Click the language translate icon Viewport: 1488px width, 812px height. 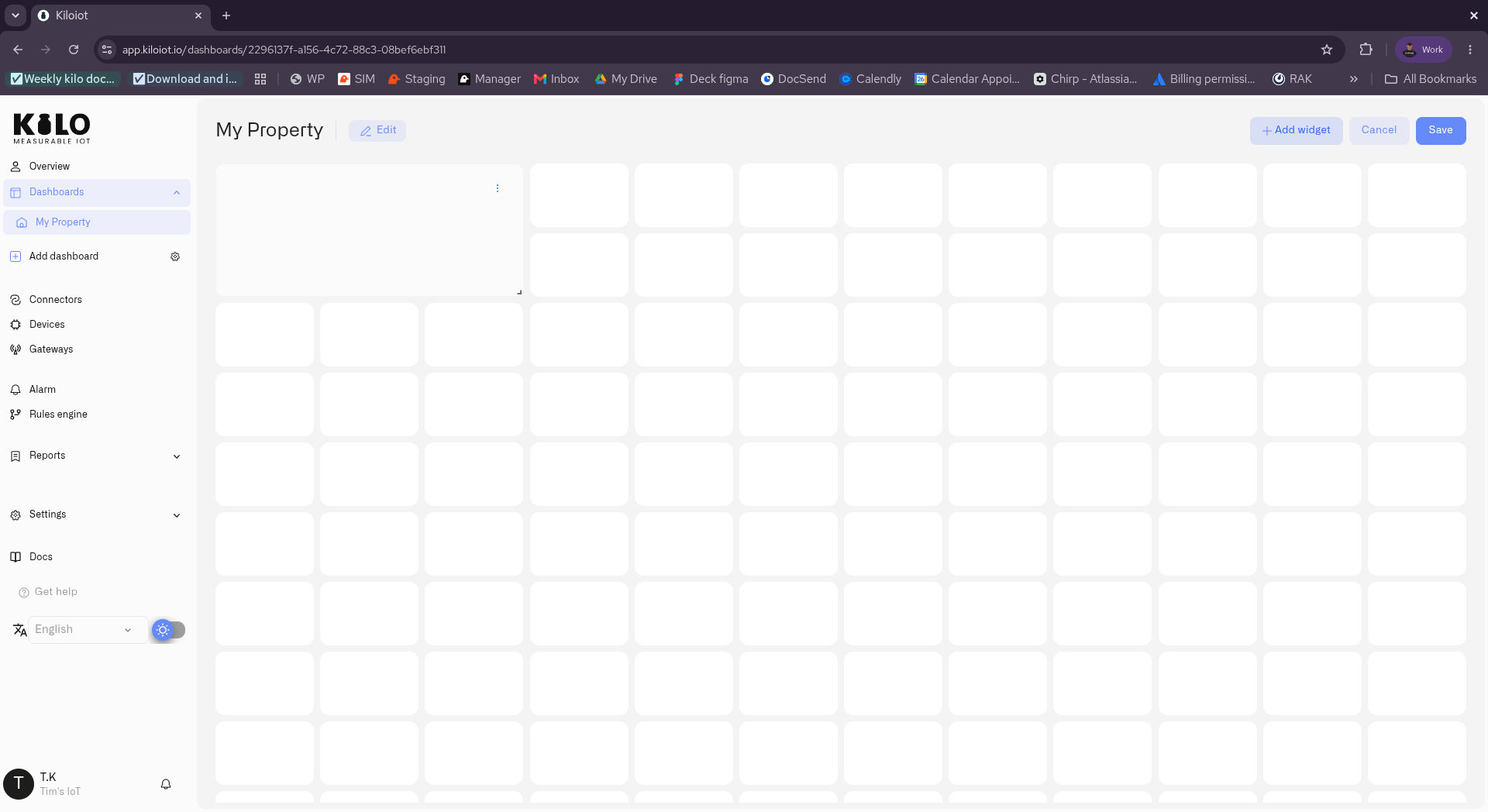19,630
